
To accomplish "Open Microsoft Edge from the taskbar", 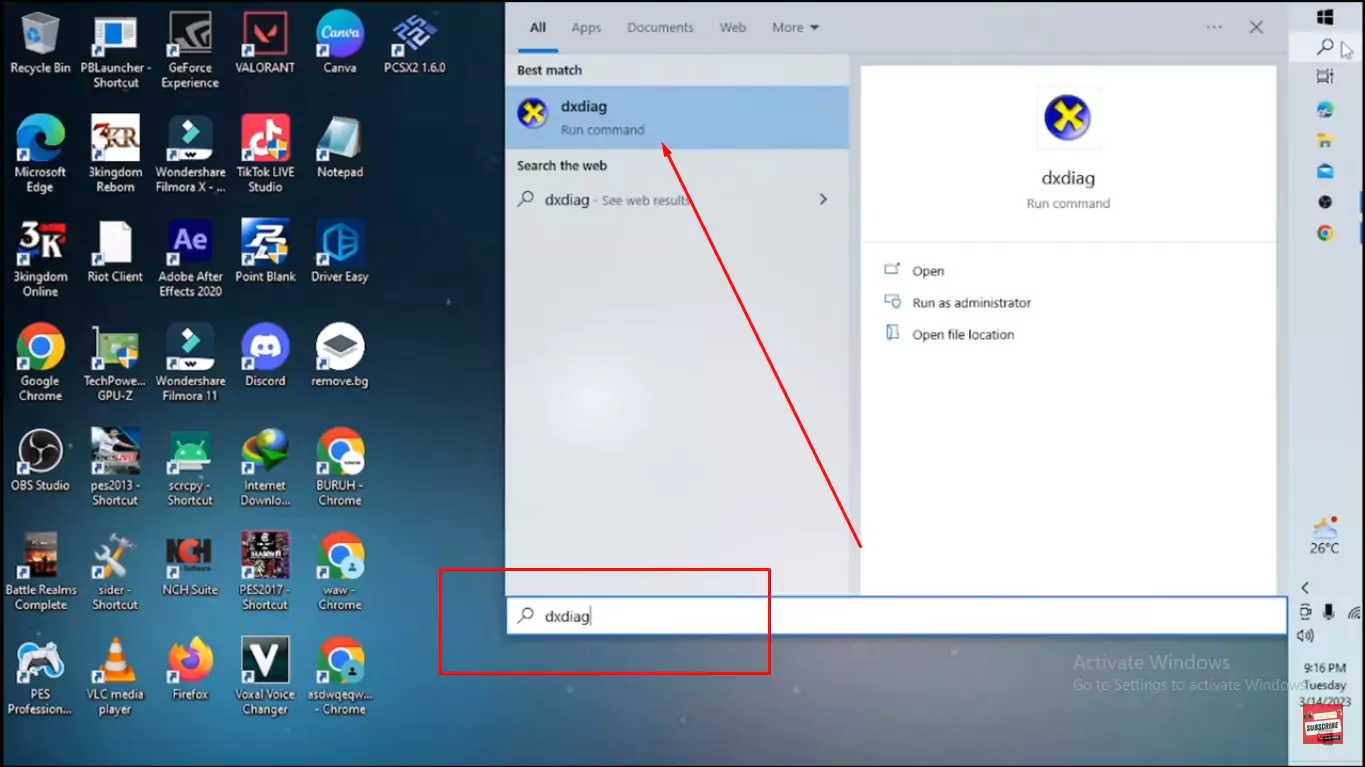I will [1326, 109].
